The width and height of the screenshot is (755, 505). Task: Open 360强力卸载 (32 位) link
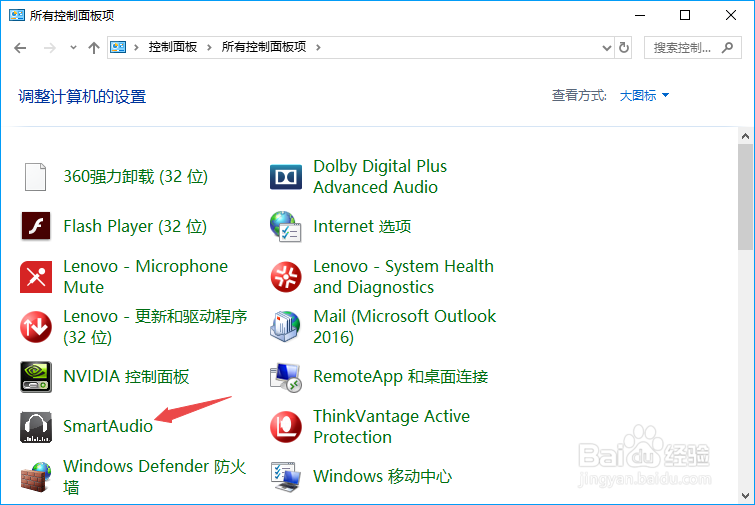(x=136, y=177)
